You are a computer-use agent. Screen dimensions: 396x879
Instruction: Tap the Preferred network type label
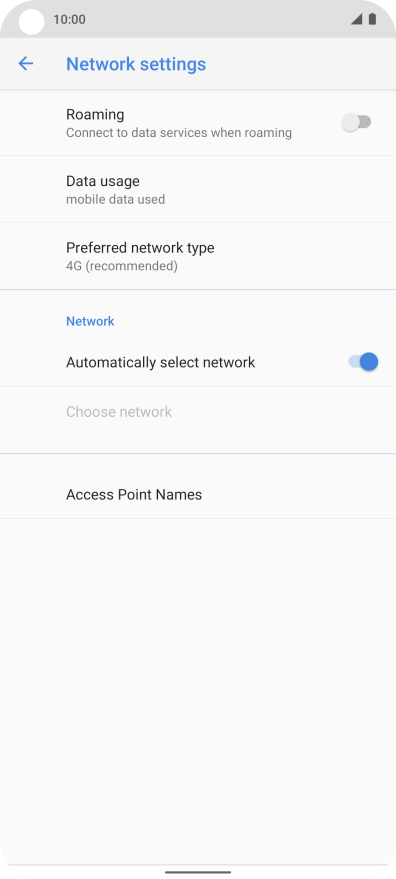(x=140, y=248)
